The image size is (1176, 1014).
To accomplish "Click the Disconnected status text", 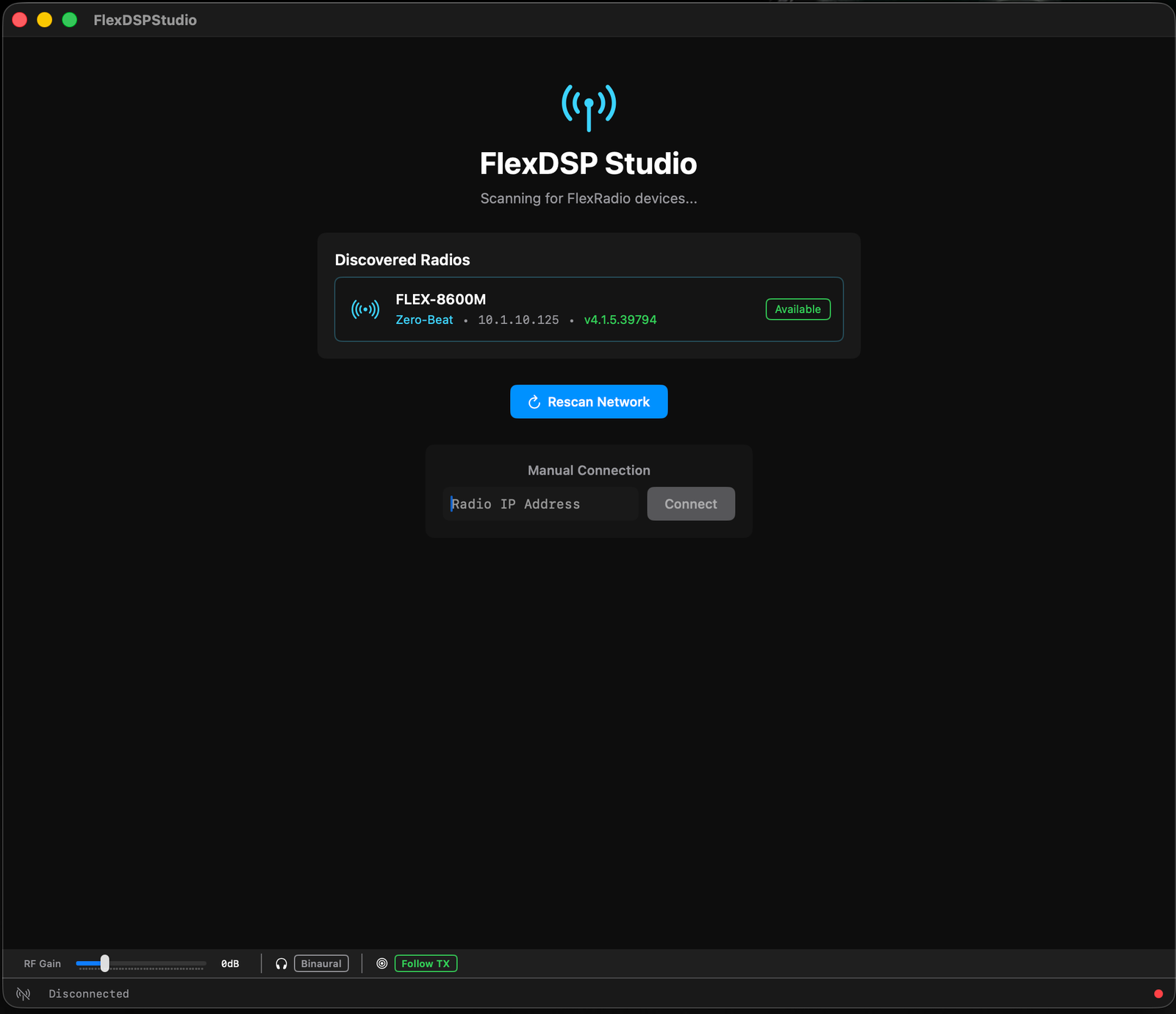I will [89, 994].
